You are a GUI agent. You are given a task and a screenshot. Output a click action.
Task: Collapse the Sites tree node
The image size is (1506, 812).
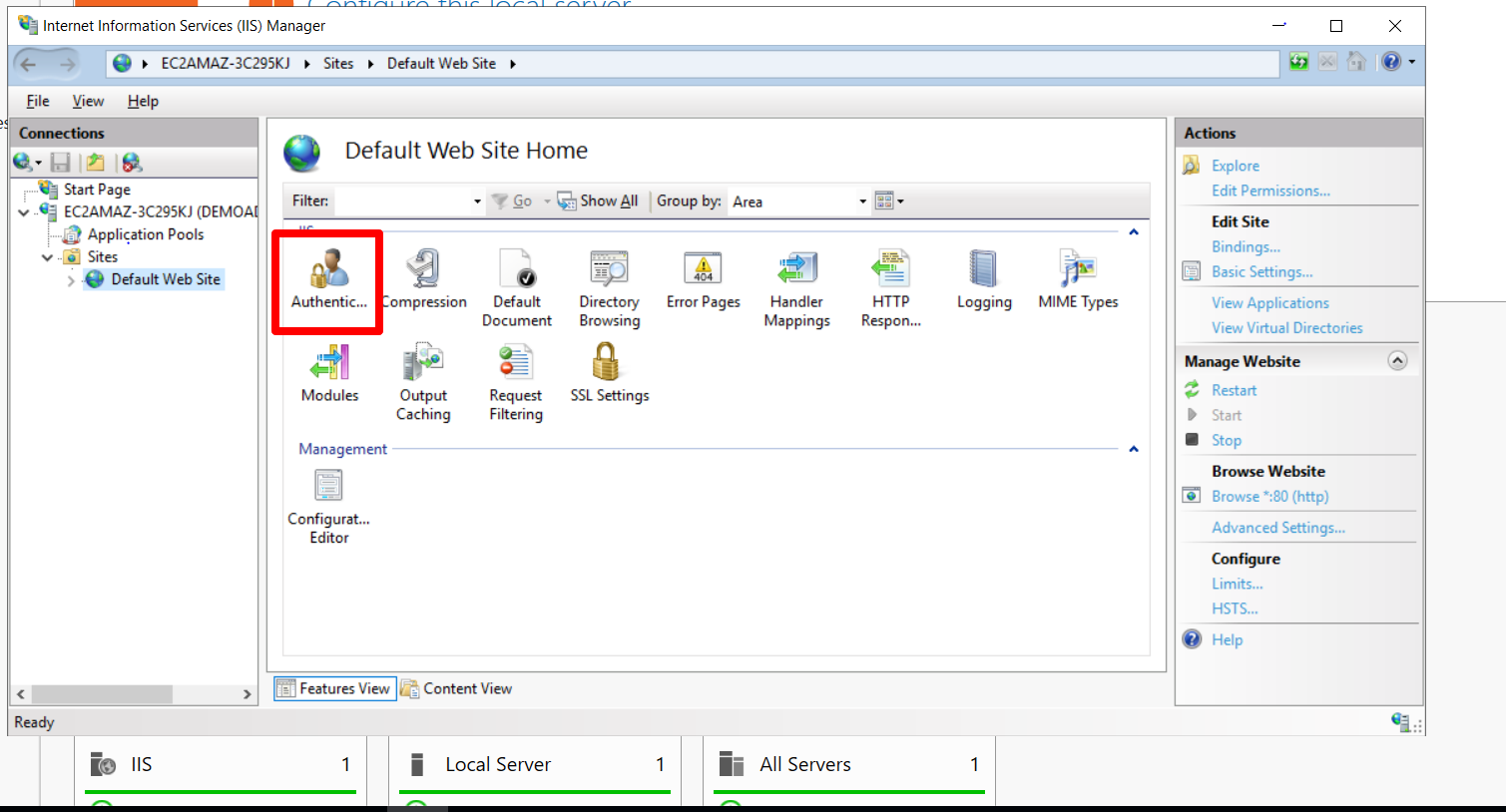(x=47, y=257)
